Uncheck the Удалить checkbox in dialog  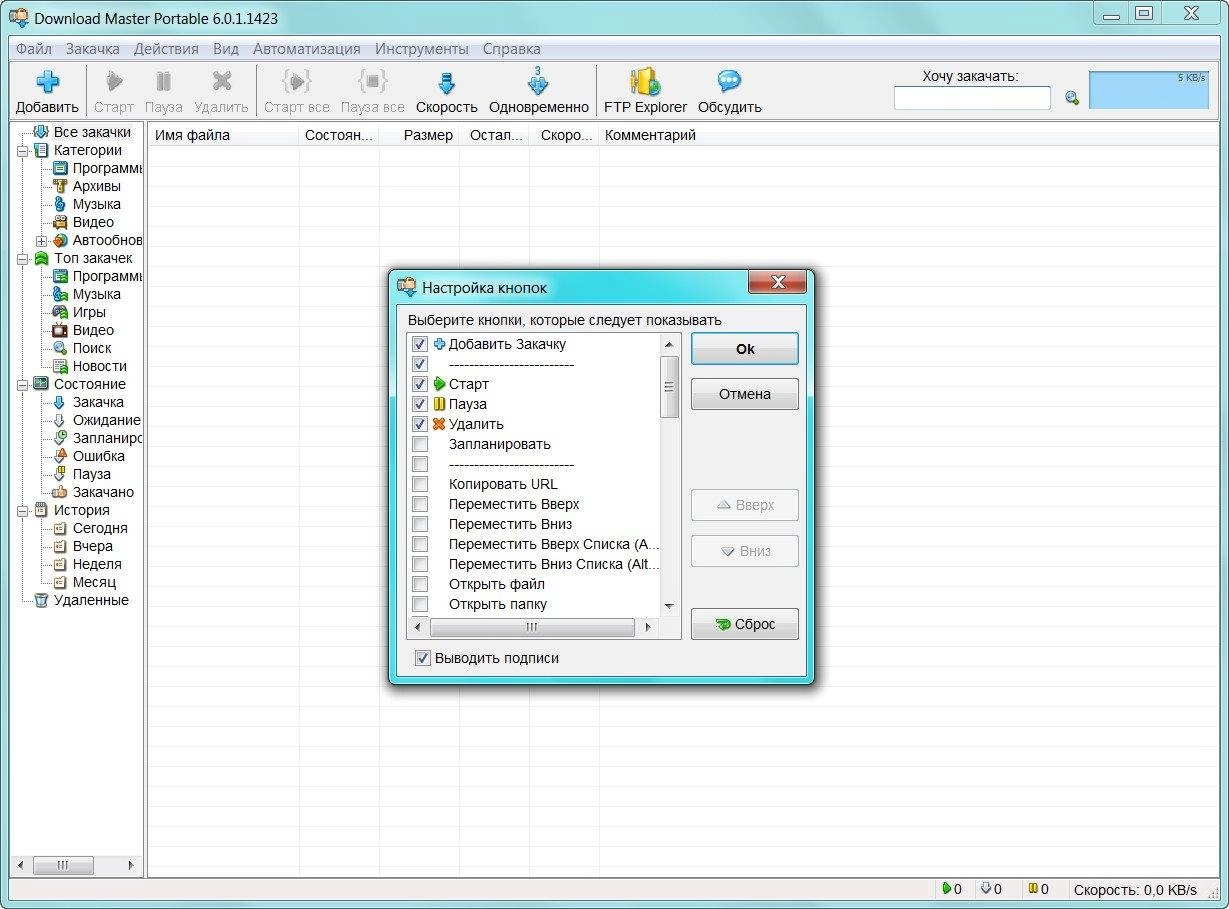click(420, 424)
